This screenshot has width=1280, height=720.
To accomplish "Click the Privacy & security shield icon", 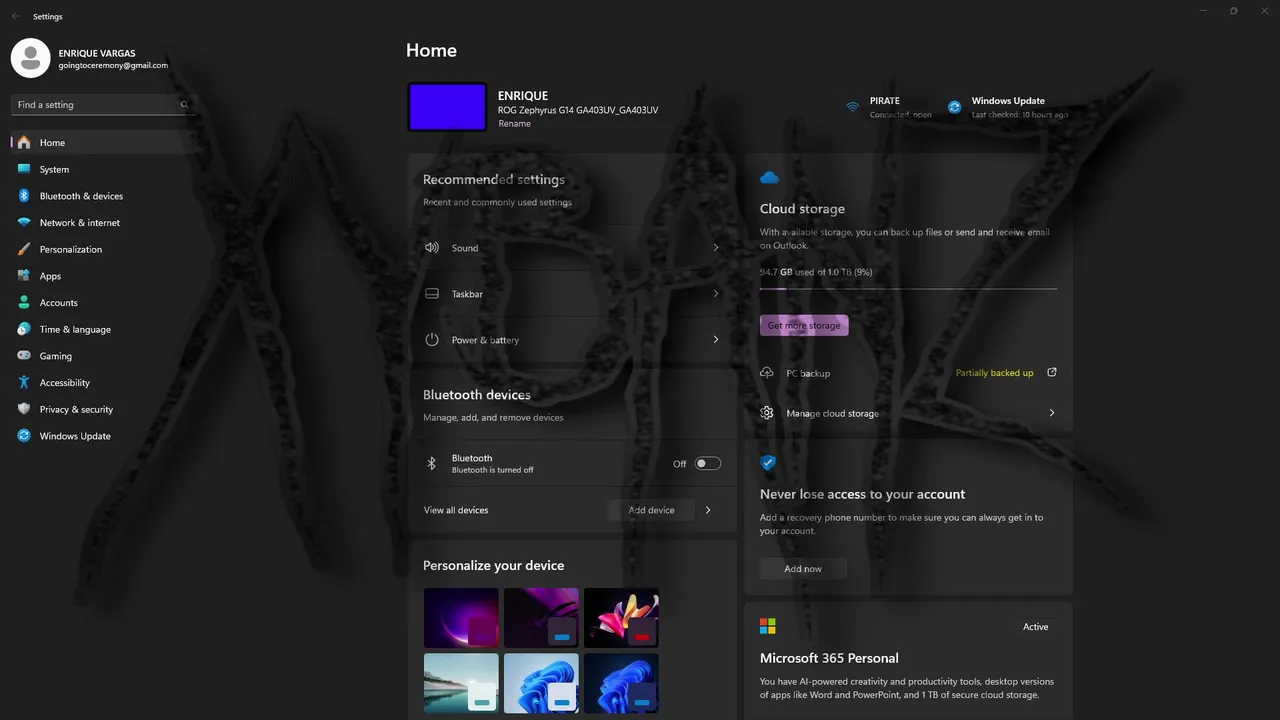I will [24, 409].
